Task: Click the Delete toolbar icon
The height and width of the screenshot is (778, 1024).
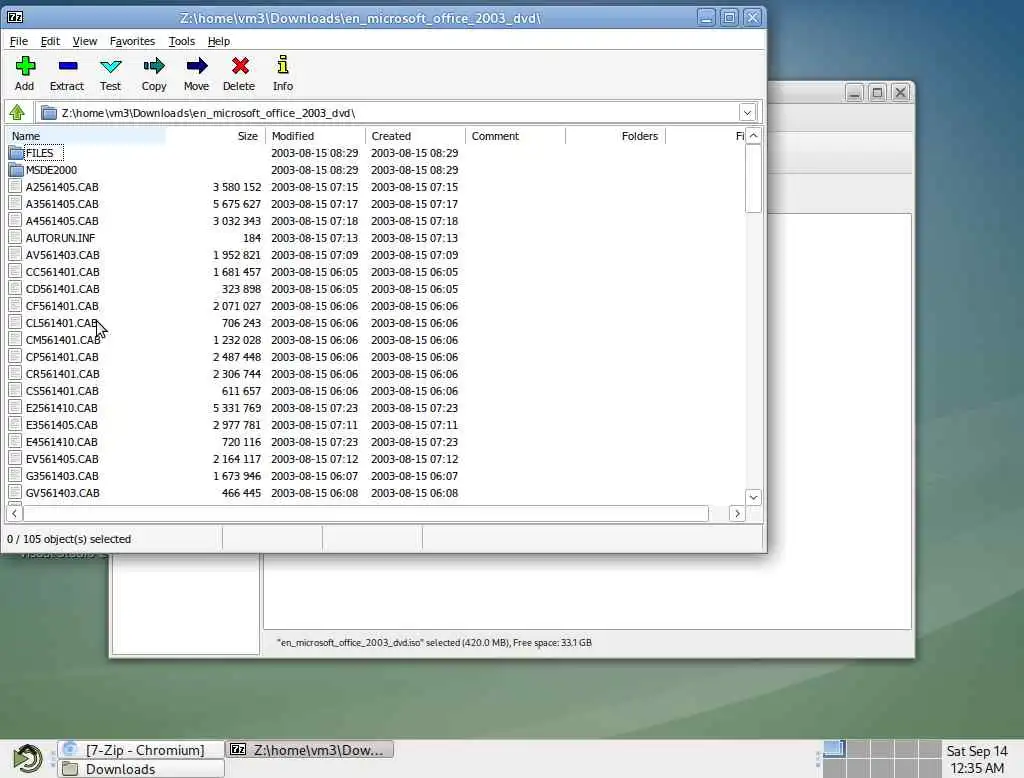Action: pyautogui.click(x=240, y=66)
